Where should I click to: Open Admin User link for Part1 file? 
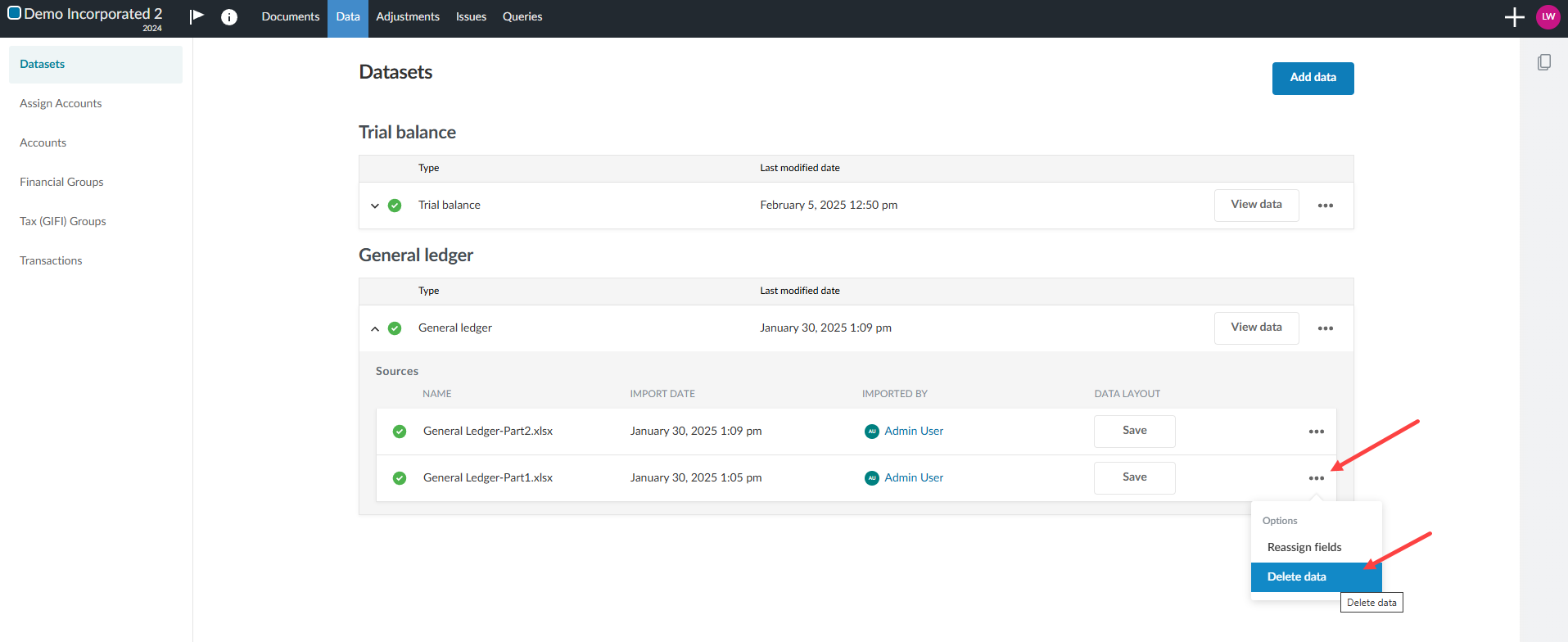914,477
